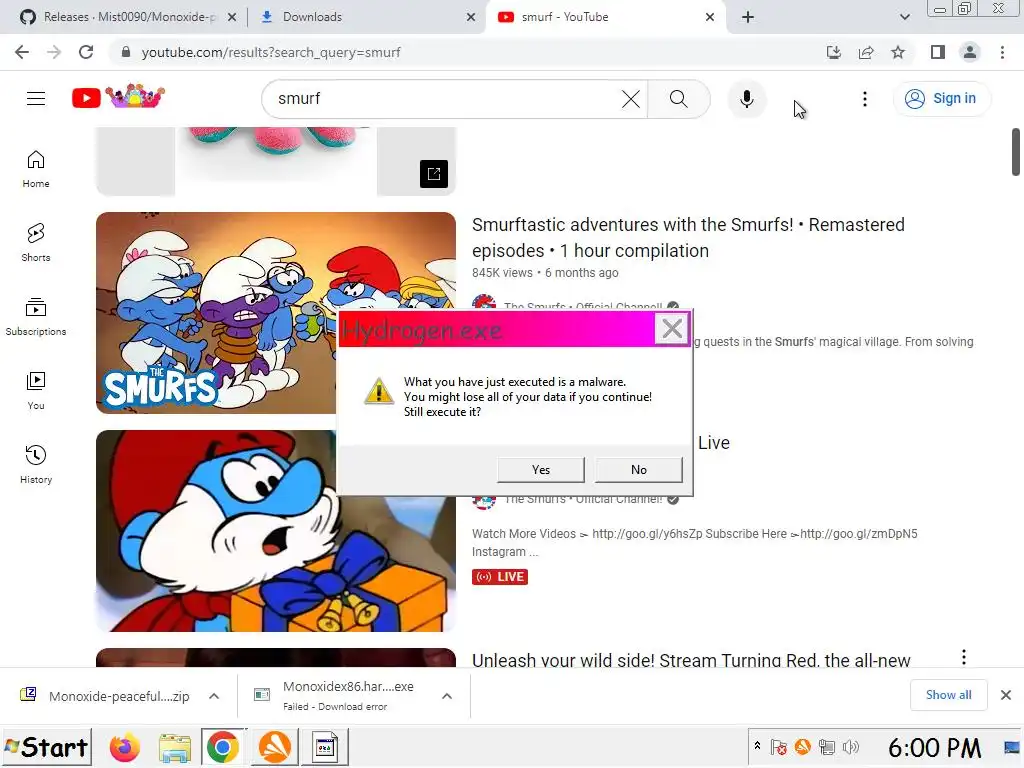Start voice search with microphone

pos(746,99)
